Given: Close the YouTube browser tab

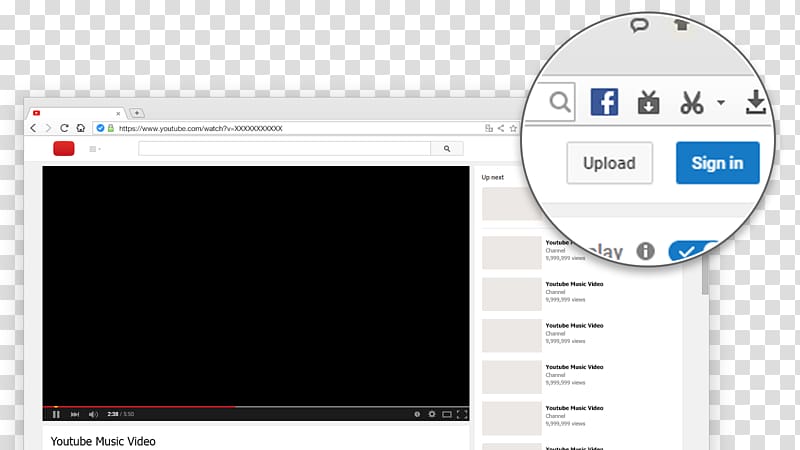Looking at the screenshot, I should (118, 113).
